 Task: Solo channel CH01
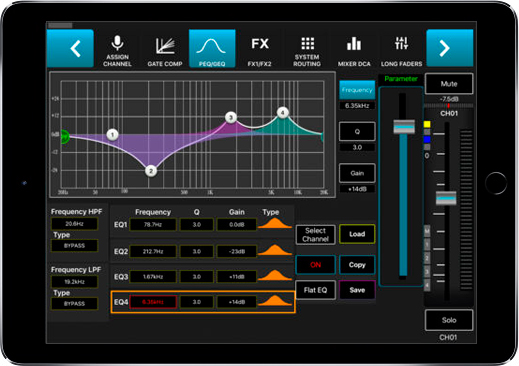(x=449, y=320)
